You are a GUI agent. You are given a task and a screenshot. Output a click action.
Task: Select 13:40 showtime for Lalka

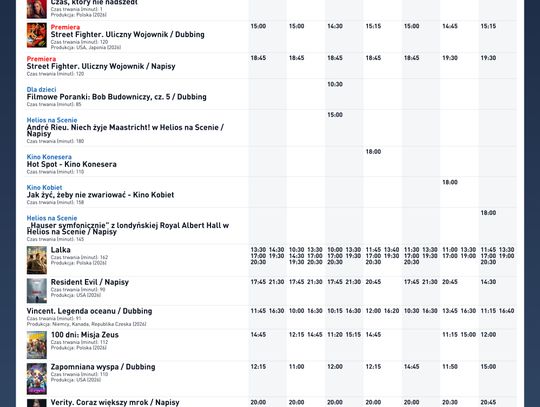coord(392,250)
